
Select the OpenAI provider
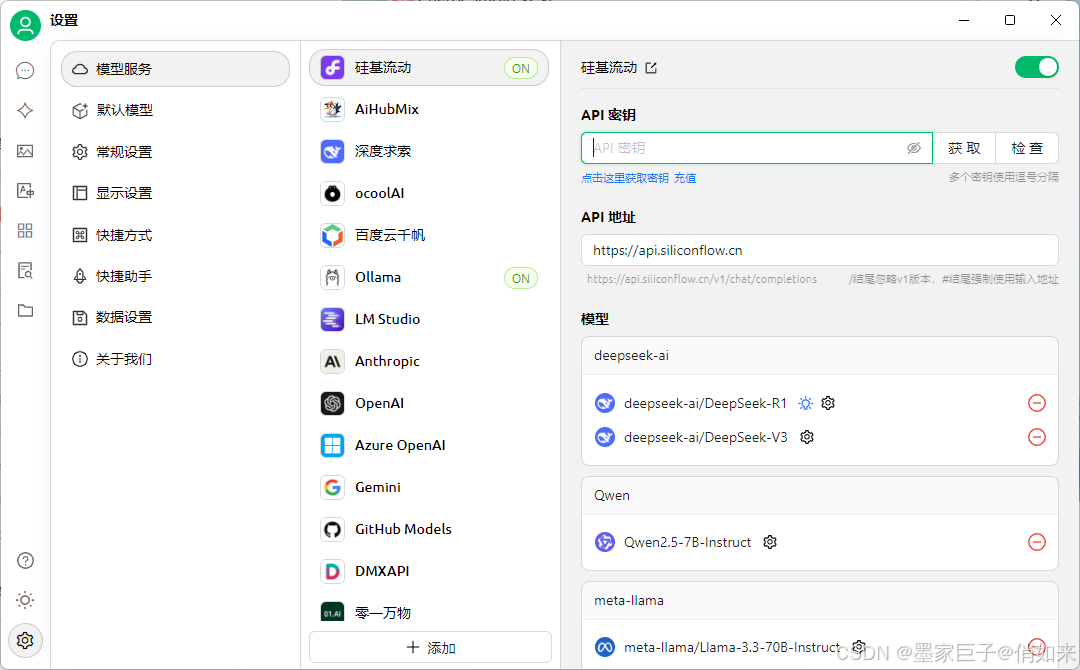pyautogui.click(x=429, y=404)
